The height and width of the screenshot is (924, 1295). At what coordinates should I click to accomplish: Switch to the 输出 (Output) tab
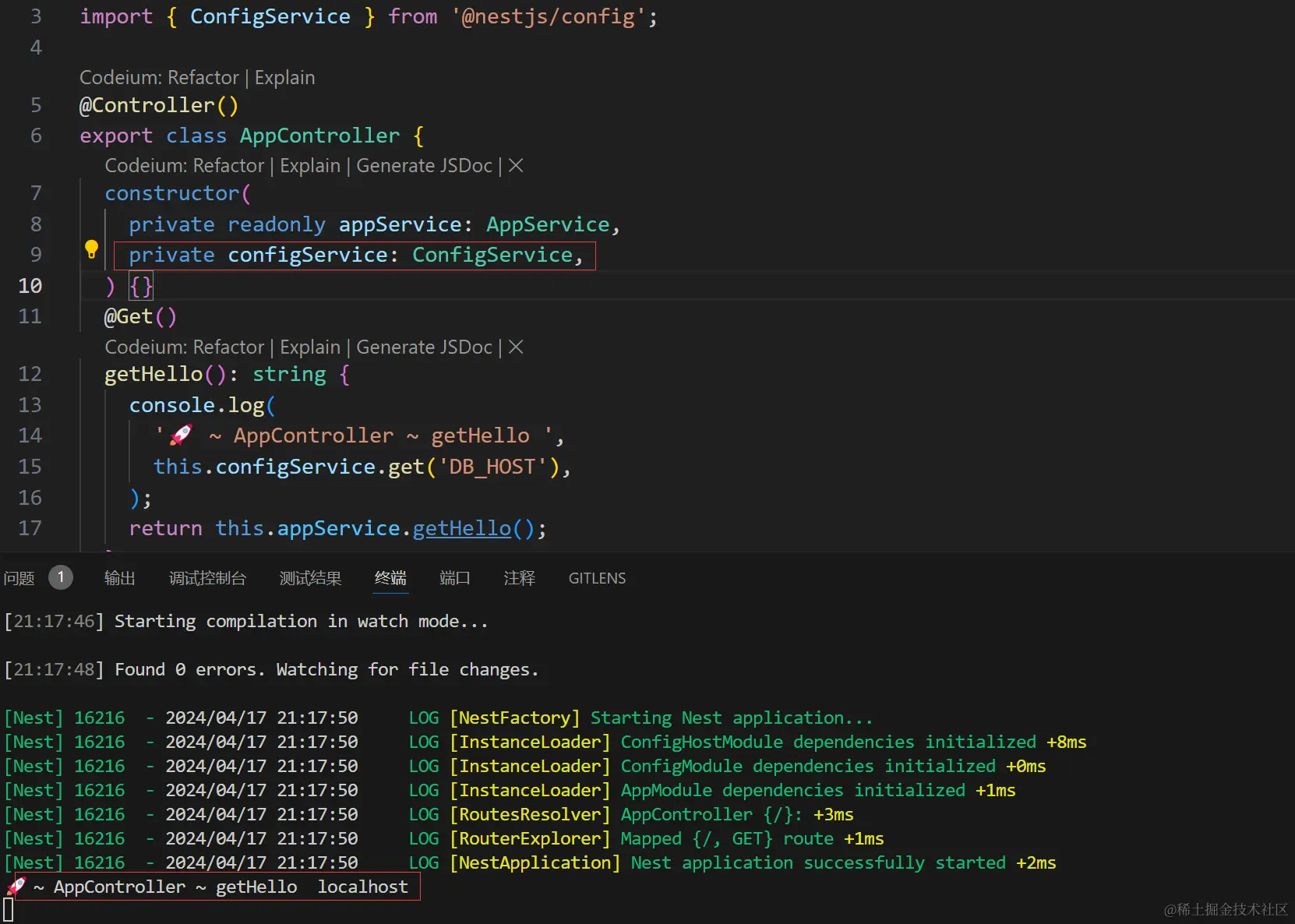point(120,578)
